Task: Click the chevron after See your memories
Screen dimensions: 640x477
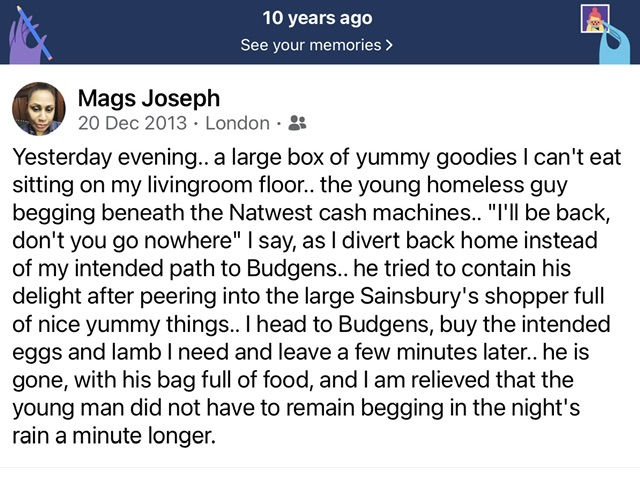Action: point(390,45)
